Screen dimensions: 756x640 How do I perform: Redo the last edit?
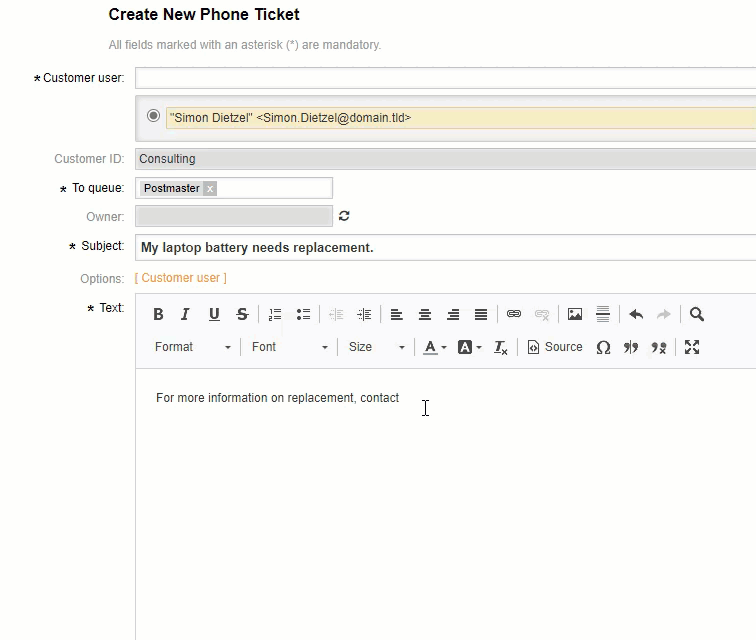[664, 314]
